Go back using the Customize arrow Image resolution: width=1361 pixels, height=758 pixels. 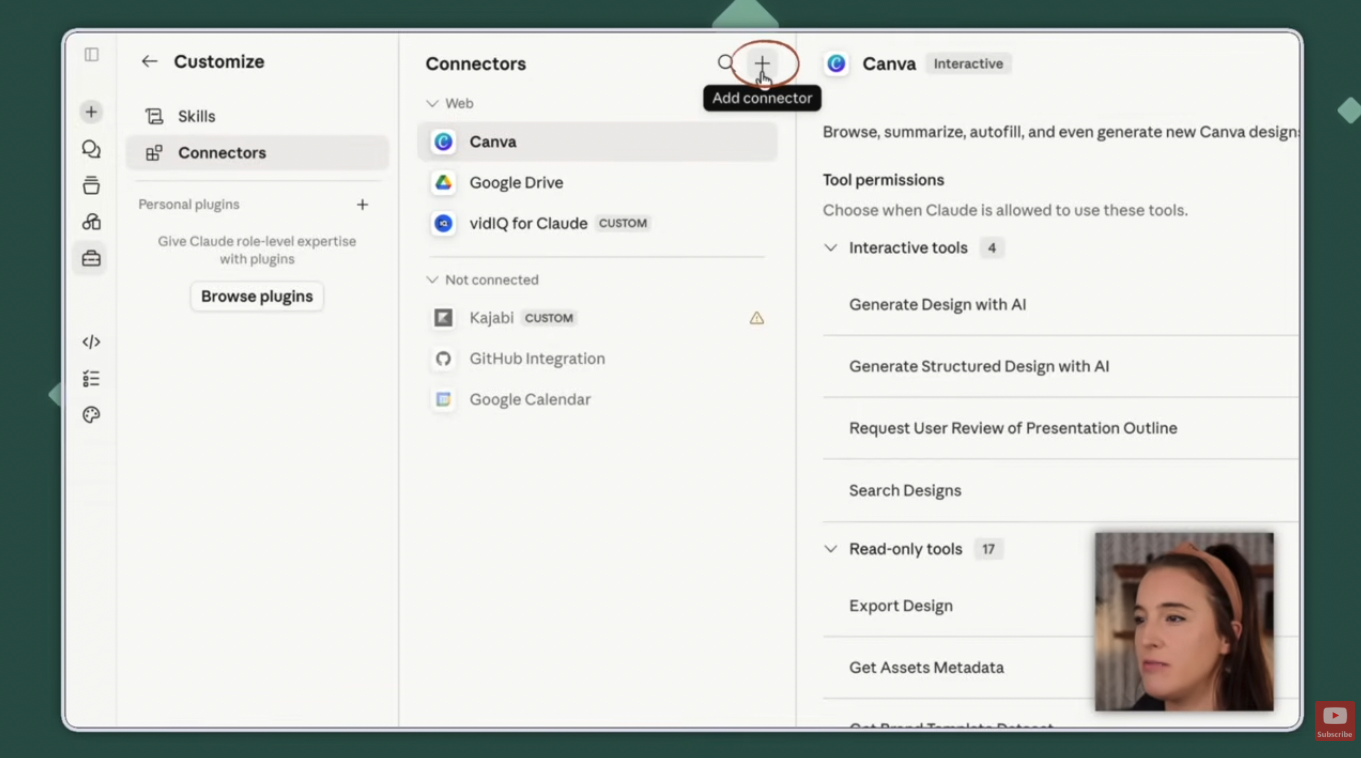point(149,62)
